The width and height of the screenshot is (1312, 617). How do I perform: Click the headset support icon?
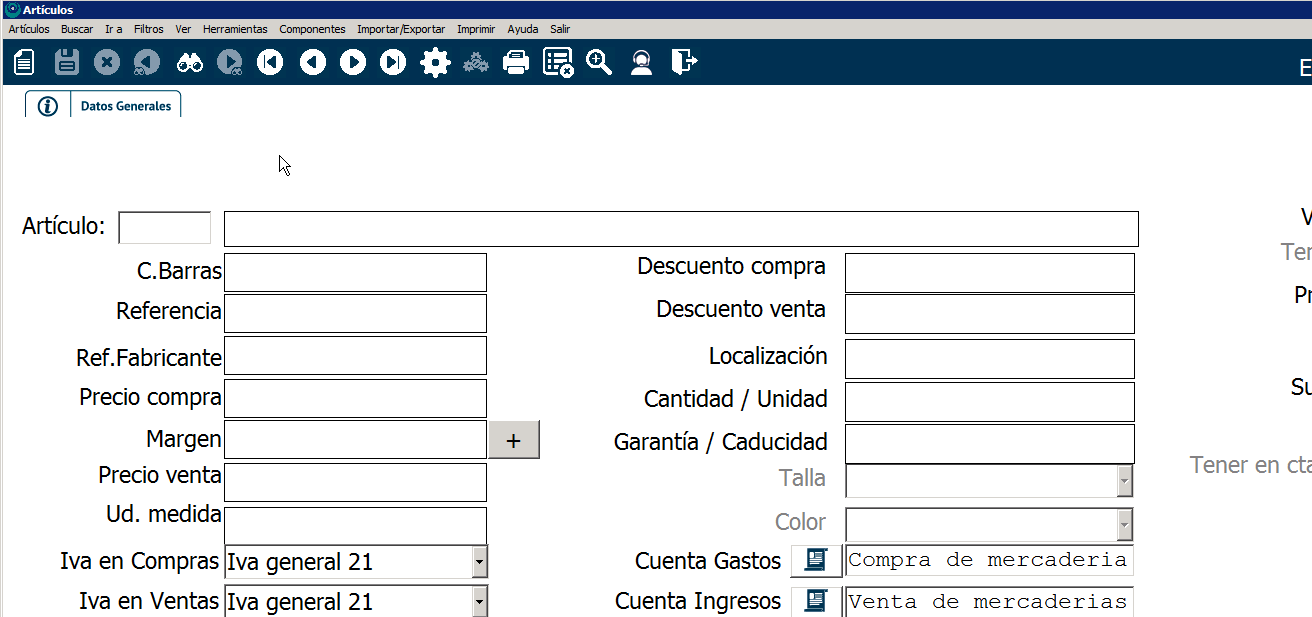(642, 63)
